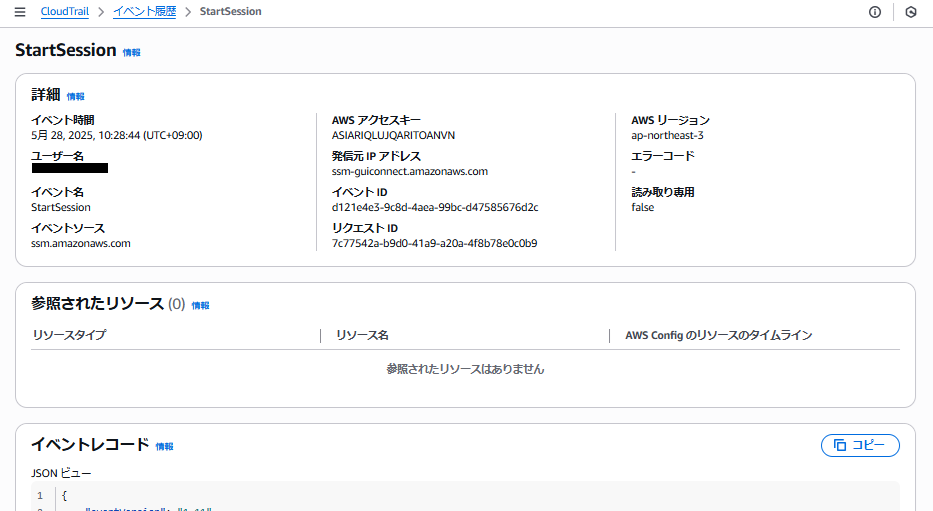
Task: Open 情報 link next to StartSession title
Action: click(132, 52)
